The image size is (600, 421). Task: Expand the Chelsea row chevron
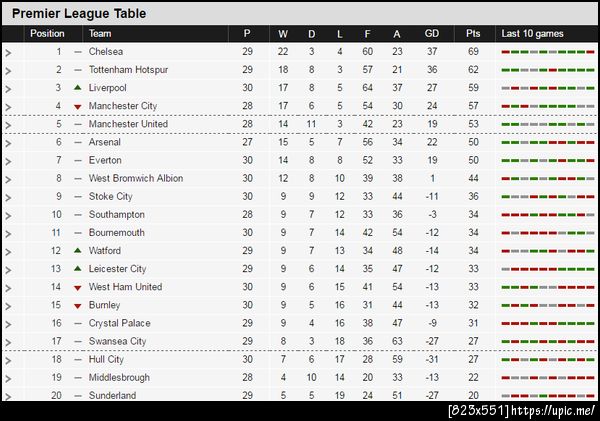(8, 52)
